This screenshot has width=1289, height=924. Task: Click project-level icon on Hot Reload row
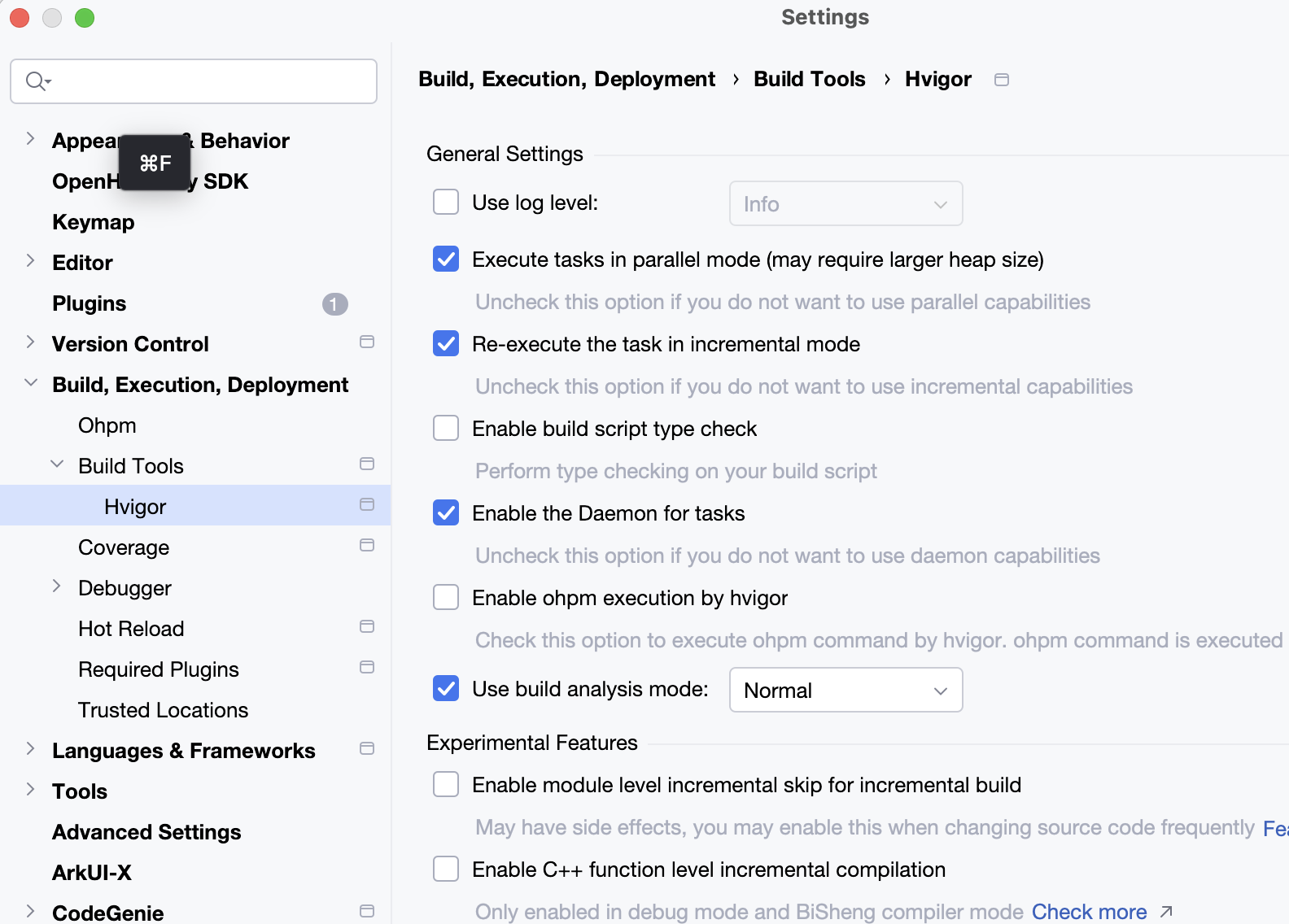pos(367,627)
